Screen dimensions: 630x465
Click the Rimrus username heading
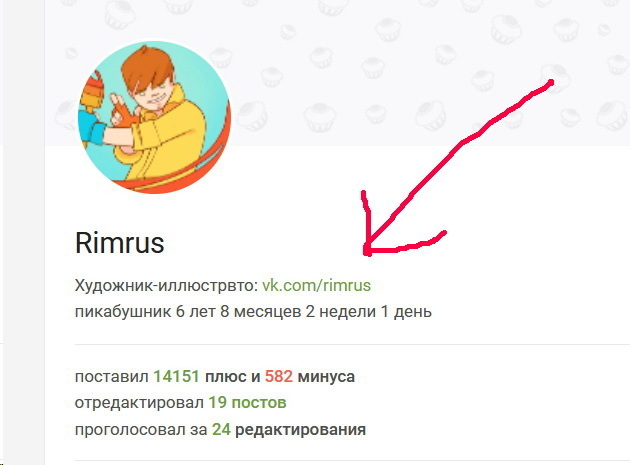[x=120, y=243]
